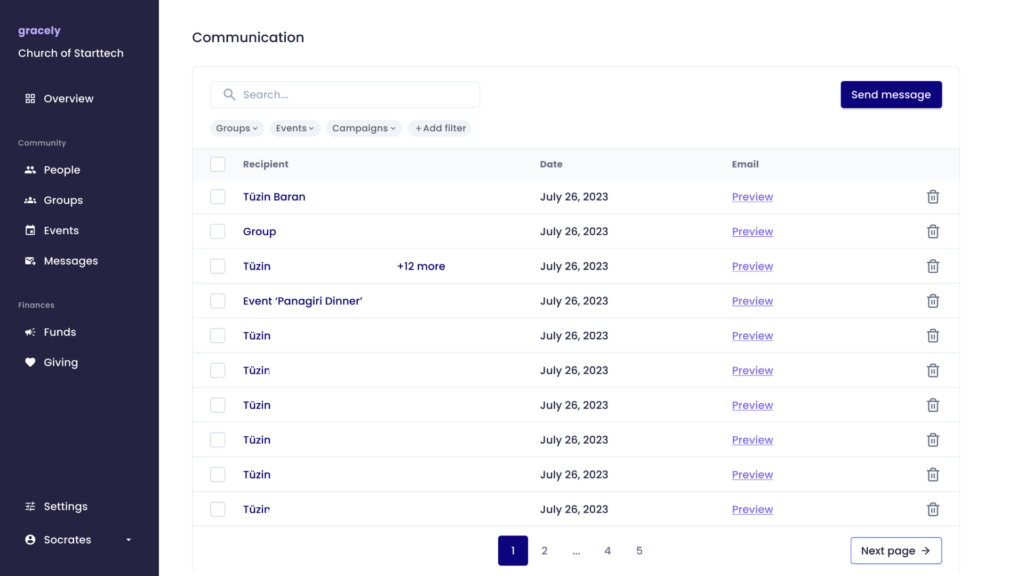Click the megaphone icon next to Funds
This screenshot has width=1024, height=576.
[30, 332]
